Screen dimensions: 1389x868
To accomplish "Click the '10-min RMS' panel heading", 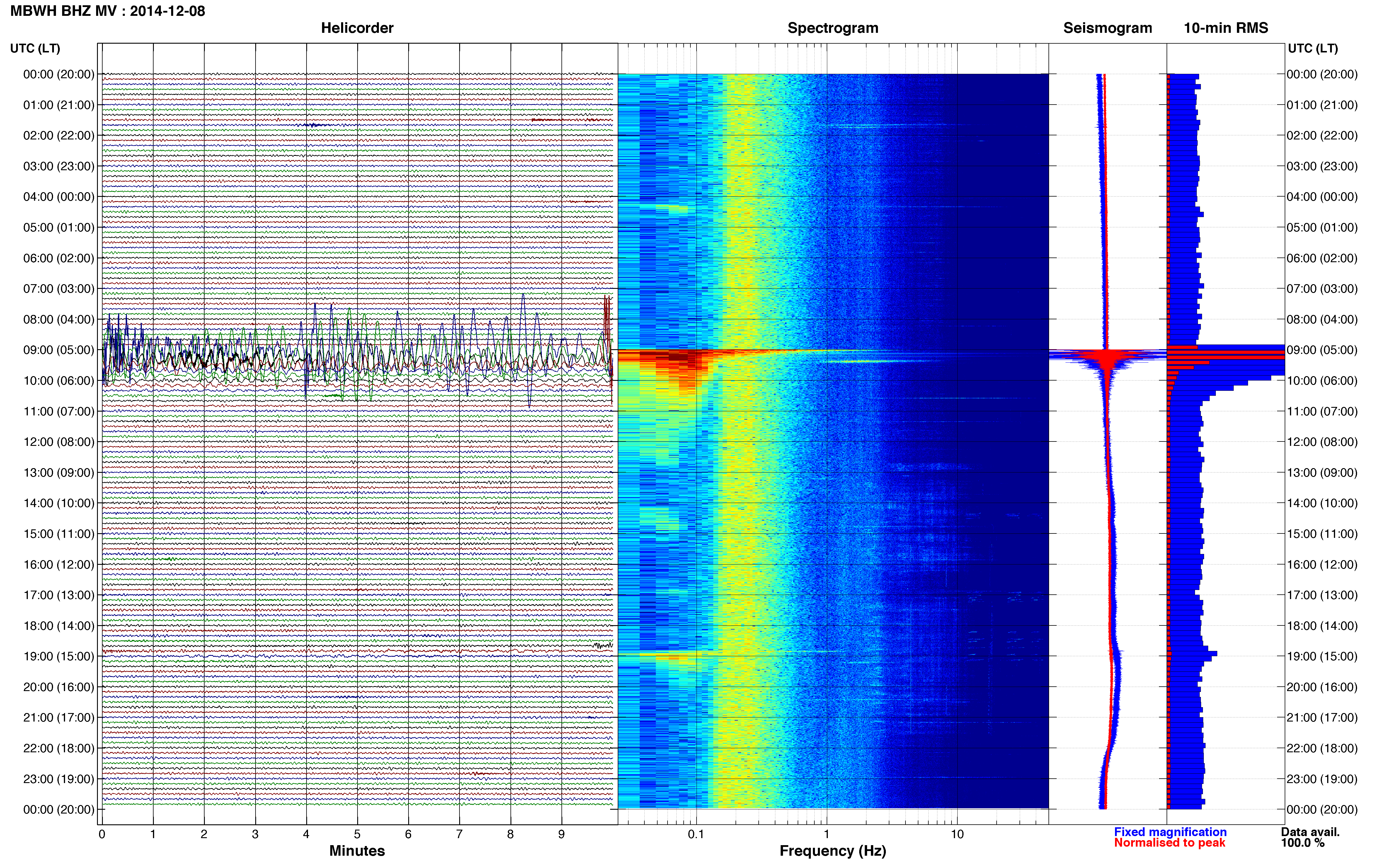I will click(x=1226, y=28).
